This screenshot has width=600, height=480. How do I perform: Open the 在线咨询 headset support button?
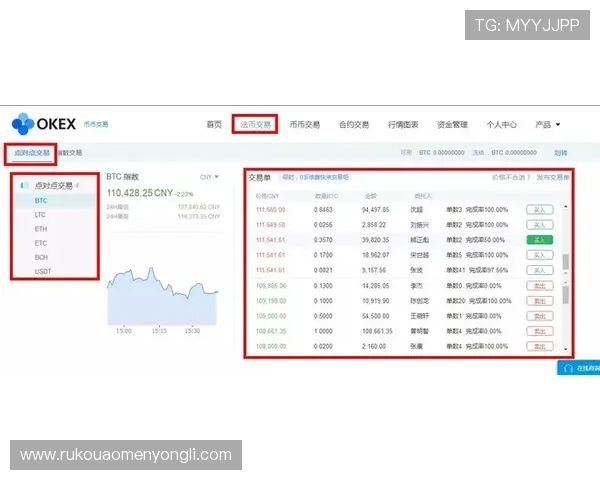[x=579, y=368]
